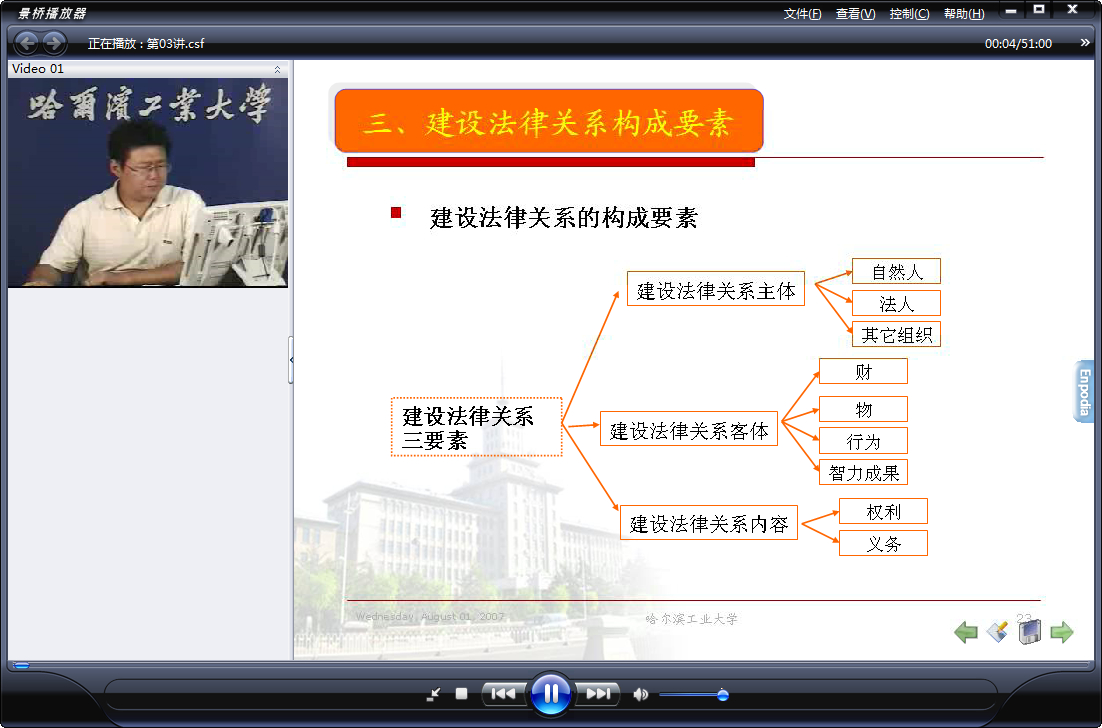Click the 行为 box
The image size is (1102, 728).
point(863,441)
